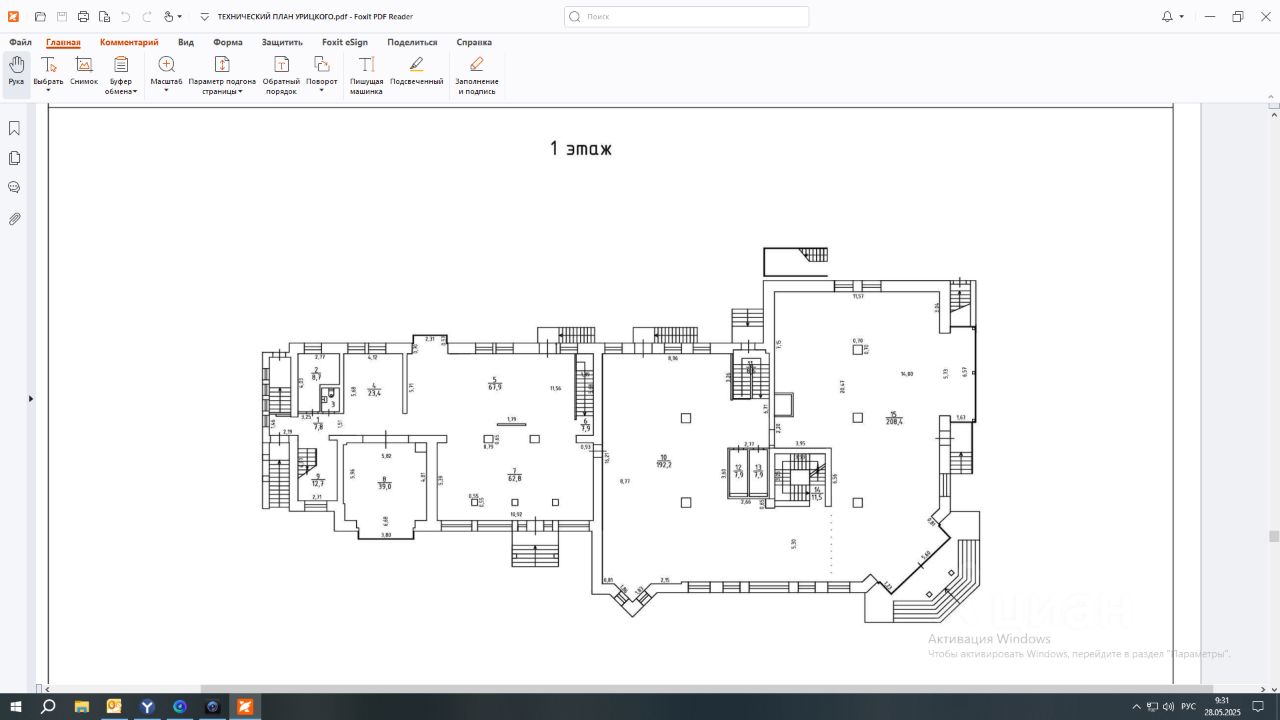The image size is (1280, 720).
Task: Open the Файл menu
Action: pyautogui.click(x=20, y=42)
